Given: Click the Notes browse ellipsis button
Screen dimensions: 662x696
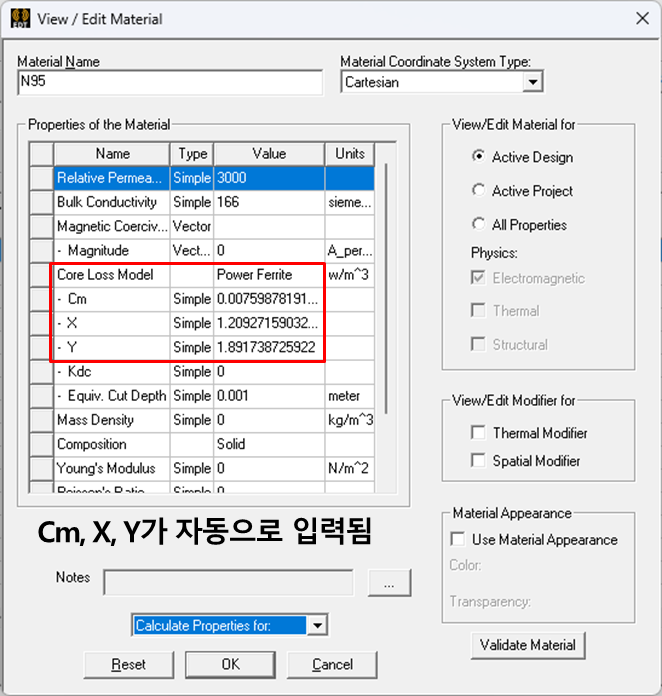Looking at the screenshot, I should [389, 582].
